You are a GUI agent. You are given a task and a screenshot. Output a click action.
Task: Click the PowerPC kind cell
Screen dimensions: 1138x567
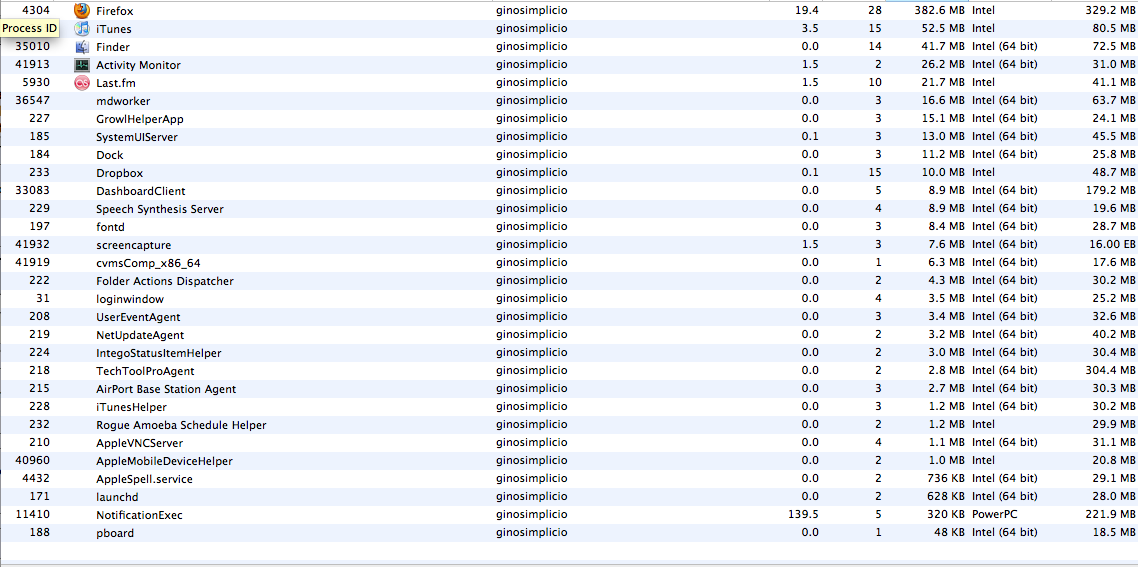994,514
